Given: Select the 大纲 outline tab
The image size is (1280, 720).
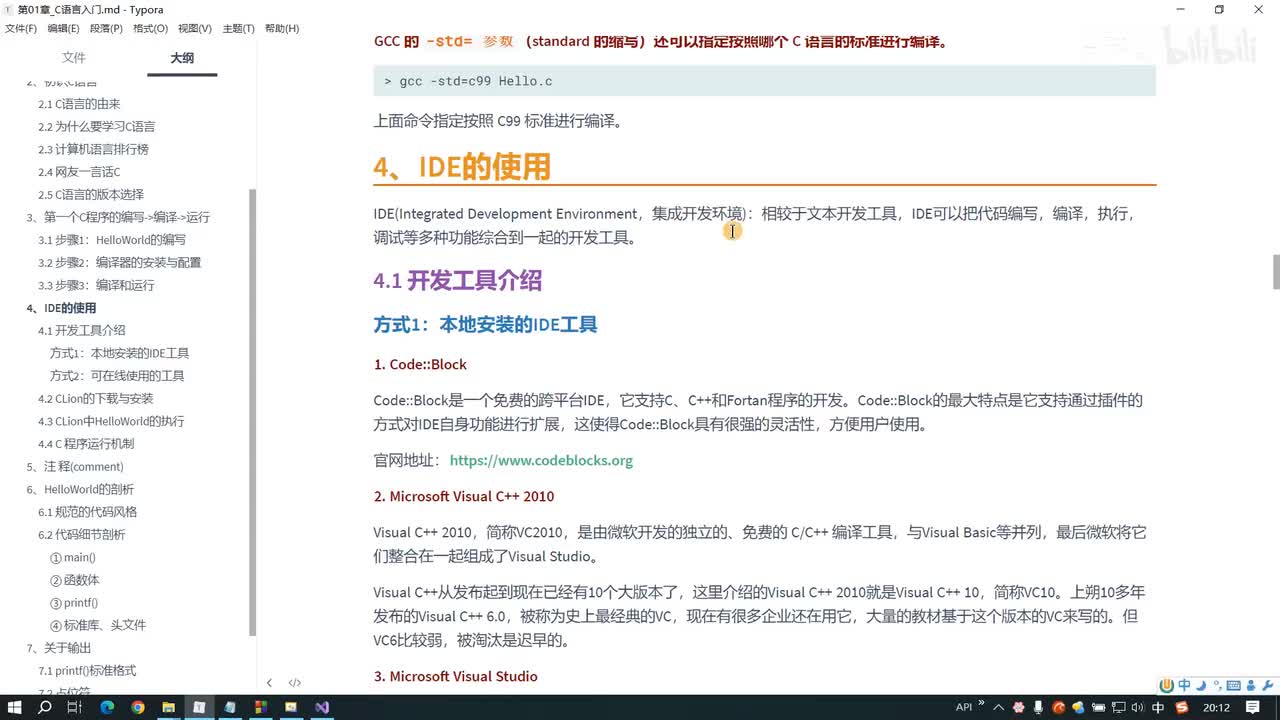Looking at the screenshot, I should tap(182, 58).
